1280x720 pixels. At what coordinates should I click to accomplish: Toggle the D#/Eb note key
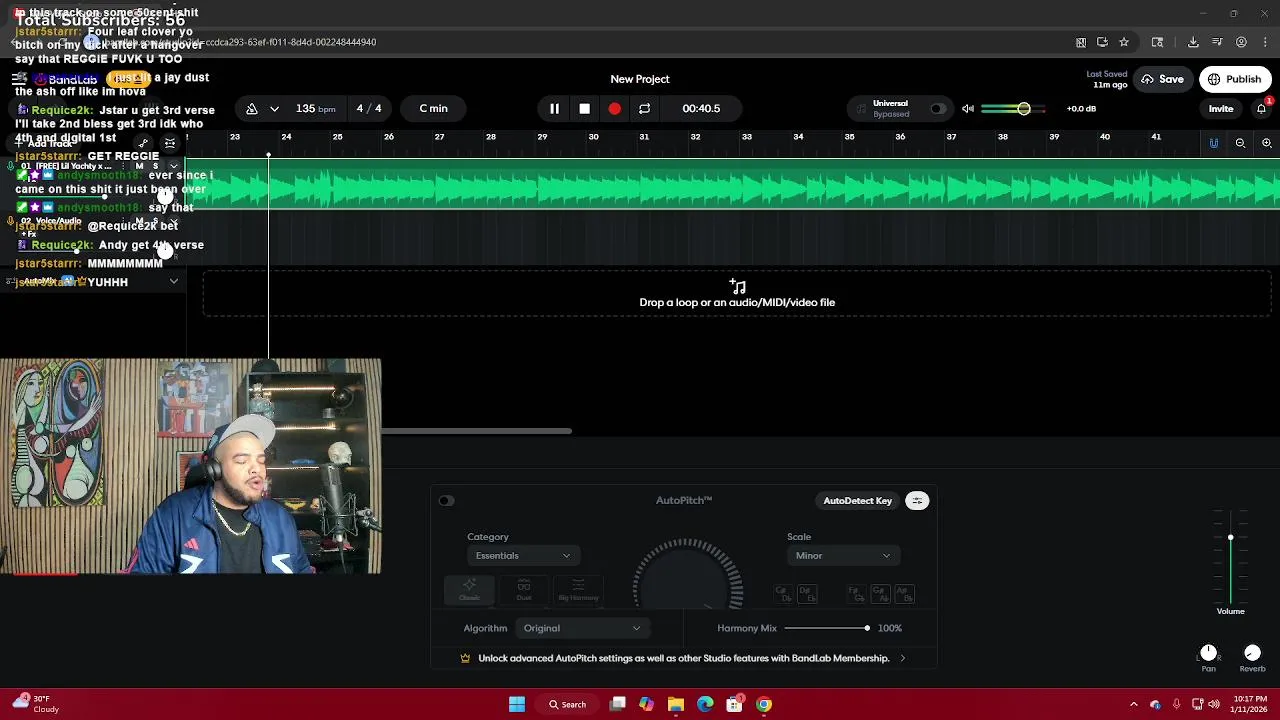click(x=807, y=594)
